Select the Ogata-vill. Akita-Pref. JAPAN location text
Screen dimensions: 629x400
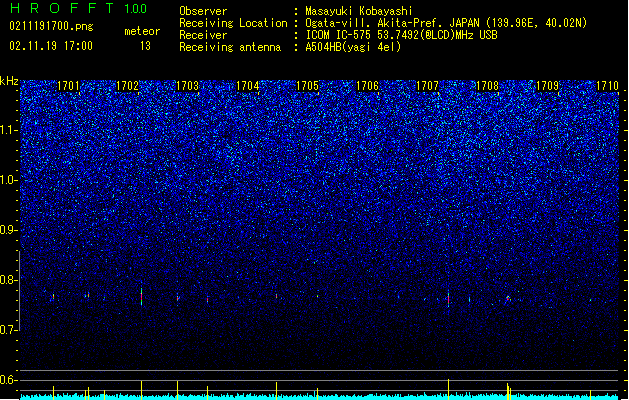click(446, 23)
